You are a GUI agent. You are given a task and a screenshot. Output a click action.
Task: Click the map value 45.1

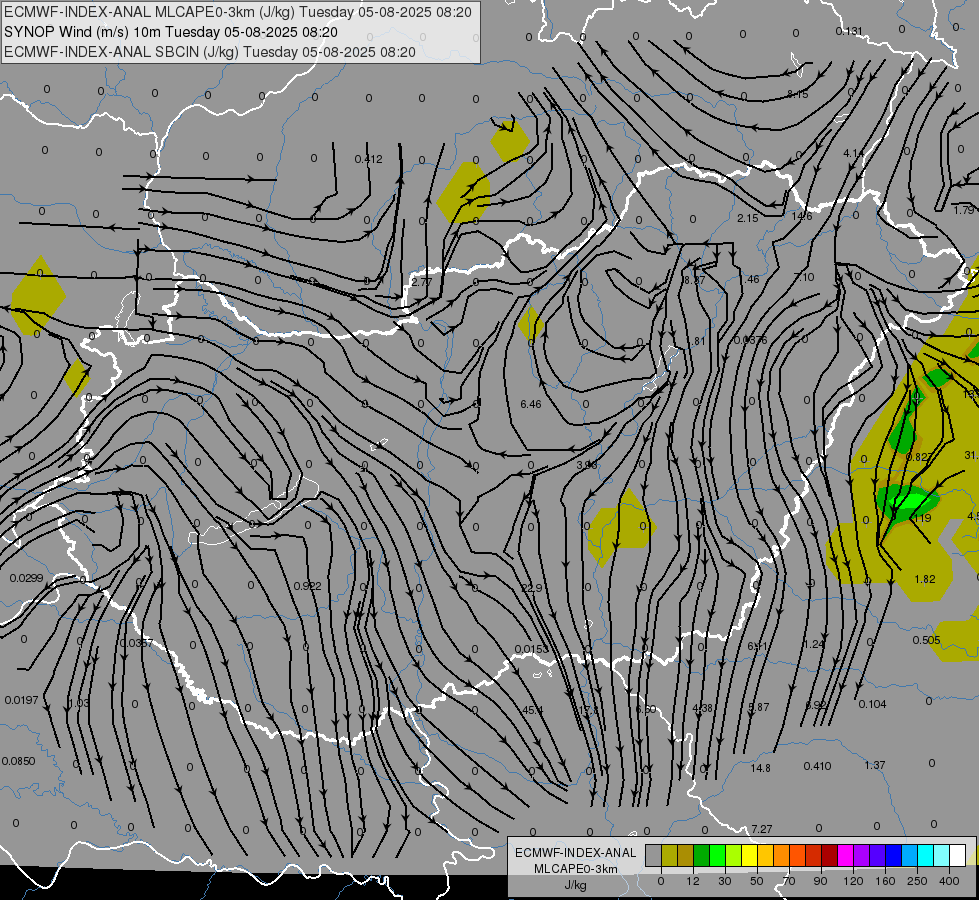point(533,710)
